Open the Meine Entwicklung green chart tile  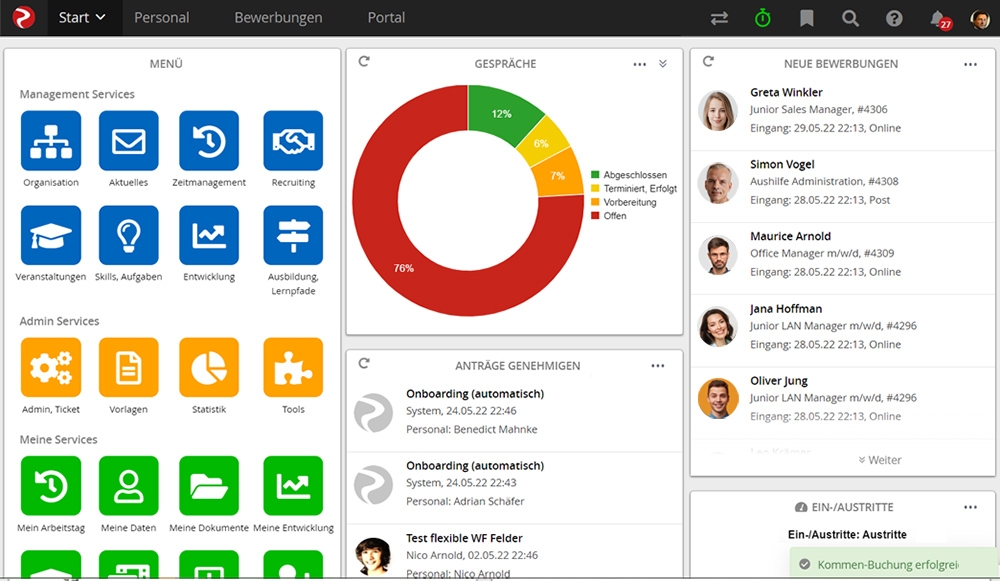tap(293, 485)
